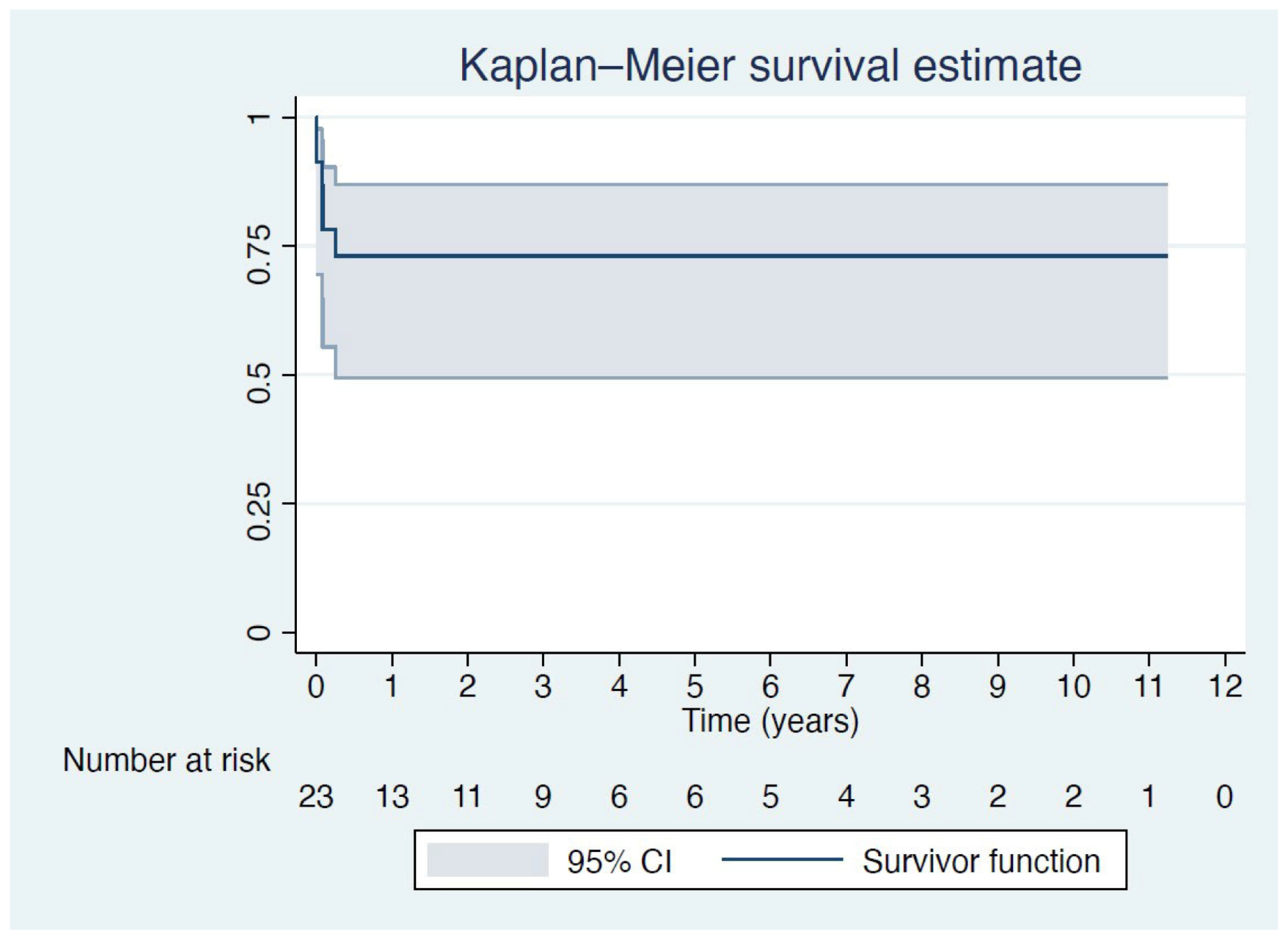Click the number at risk value 13

click(x=392, y=797)
